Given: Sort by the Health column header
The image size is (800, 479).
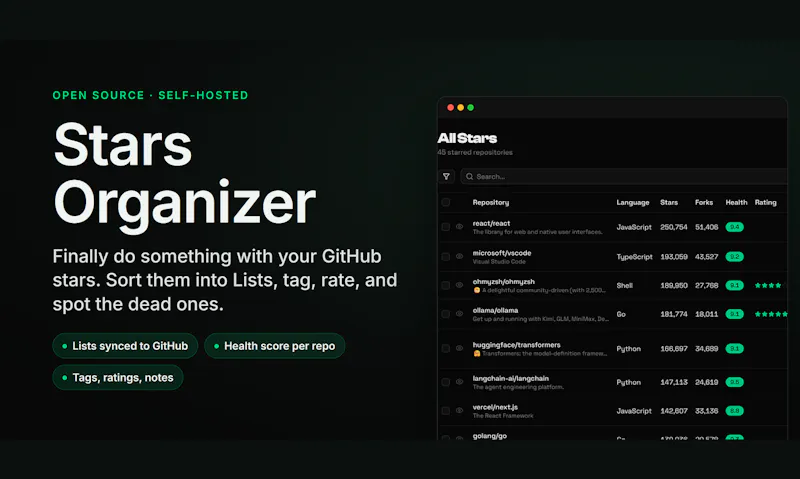Looking at the screenshot, I should [736, 203].
